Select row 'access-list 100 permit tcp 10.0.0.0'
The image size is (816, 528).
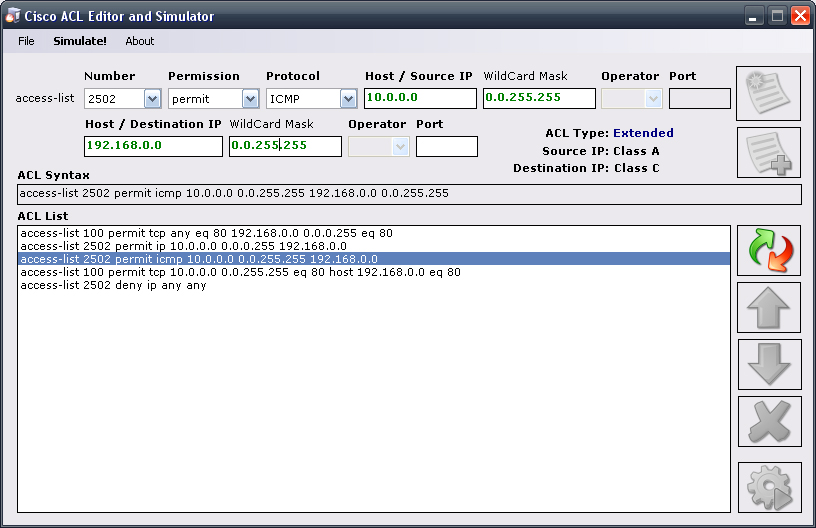(374, 272)
